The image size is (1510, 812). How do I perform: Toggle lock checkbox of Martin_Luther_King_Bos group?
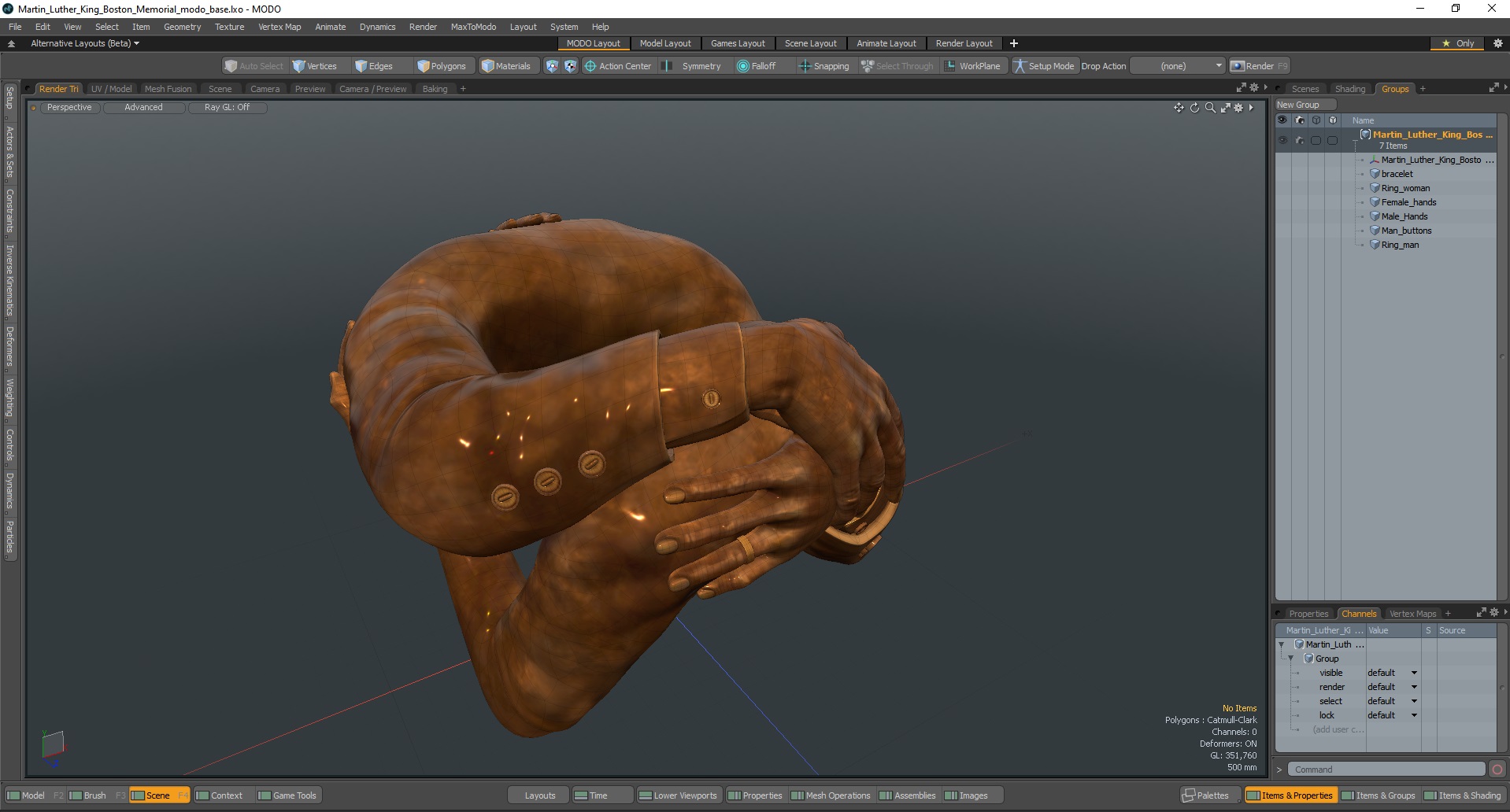pyautogui.click(x=1333, y=140)
